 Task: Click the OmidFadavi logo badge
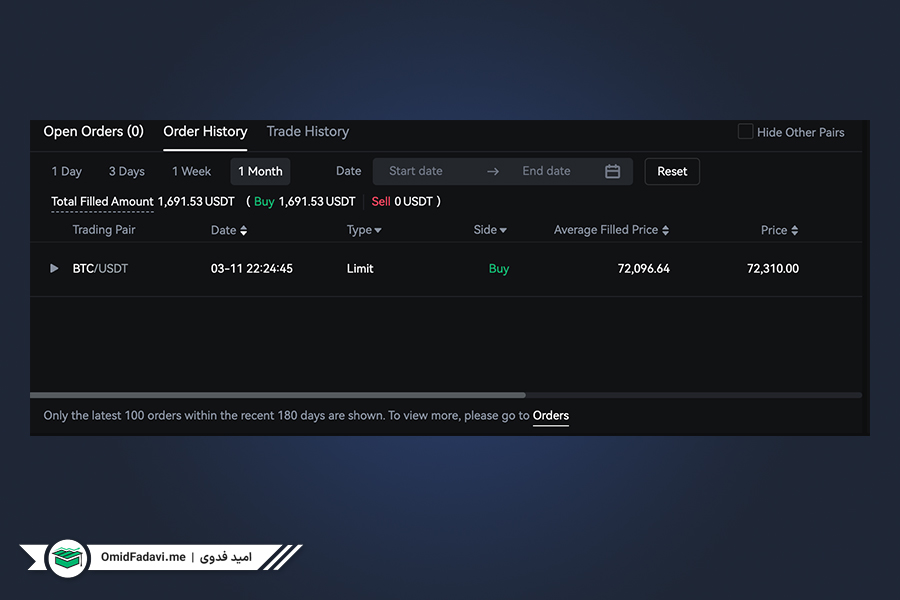(x=68, y=558)
